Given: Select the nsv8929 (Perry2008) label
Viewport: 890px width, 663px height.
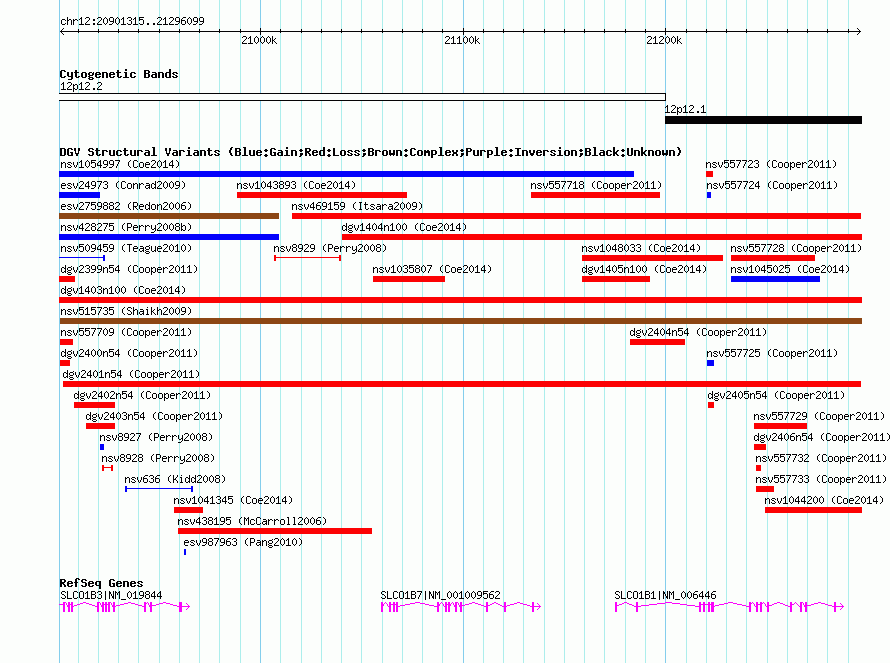Looking at the screenshot, I should (x=330, y=248).
